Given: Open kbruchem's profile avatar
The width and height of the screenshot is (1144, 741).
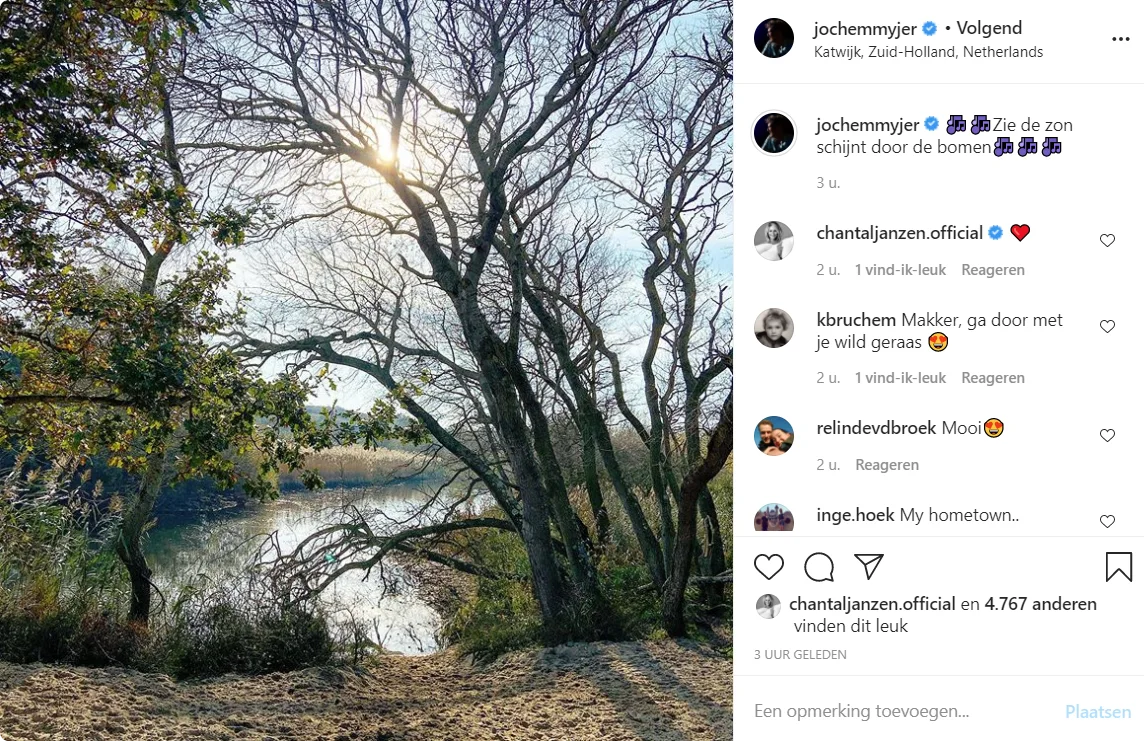Looking at the screenshot, I should [x=773, y=328].
